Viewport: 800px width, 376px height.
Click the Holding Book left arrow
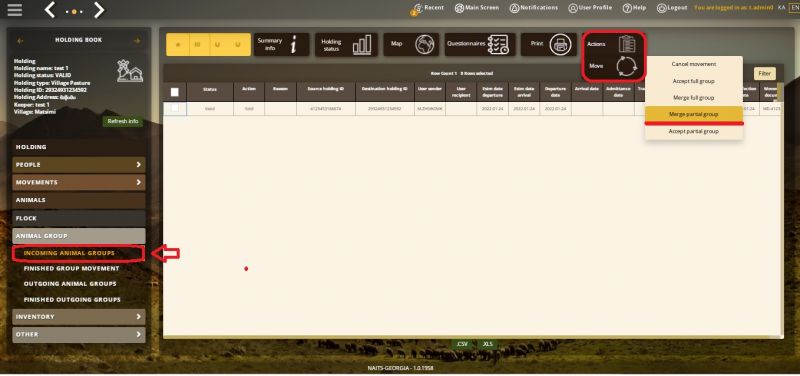[20, 40]
